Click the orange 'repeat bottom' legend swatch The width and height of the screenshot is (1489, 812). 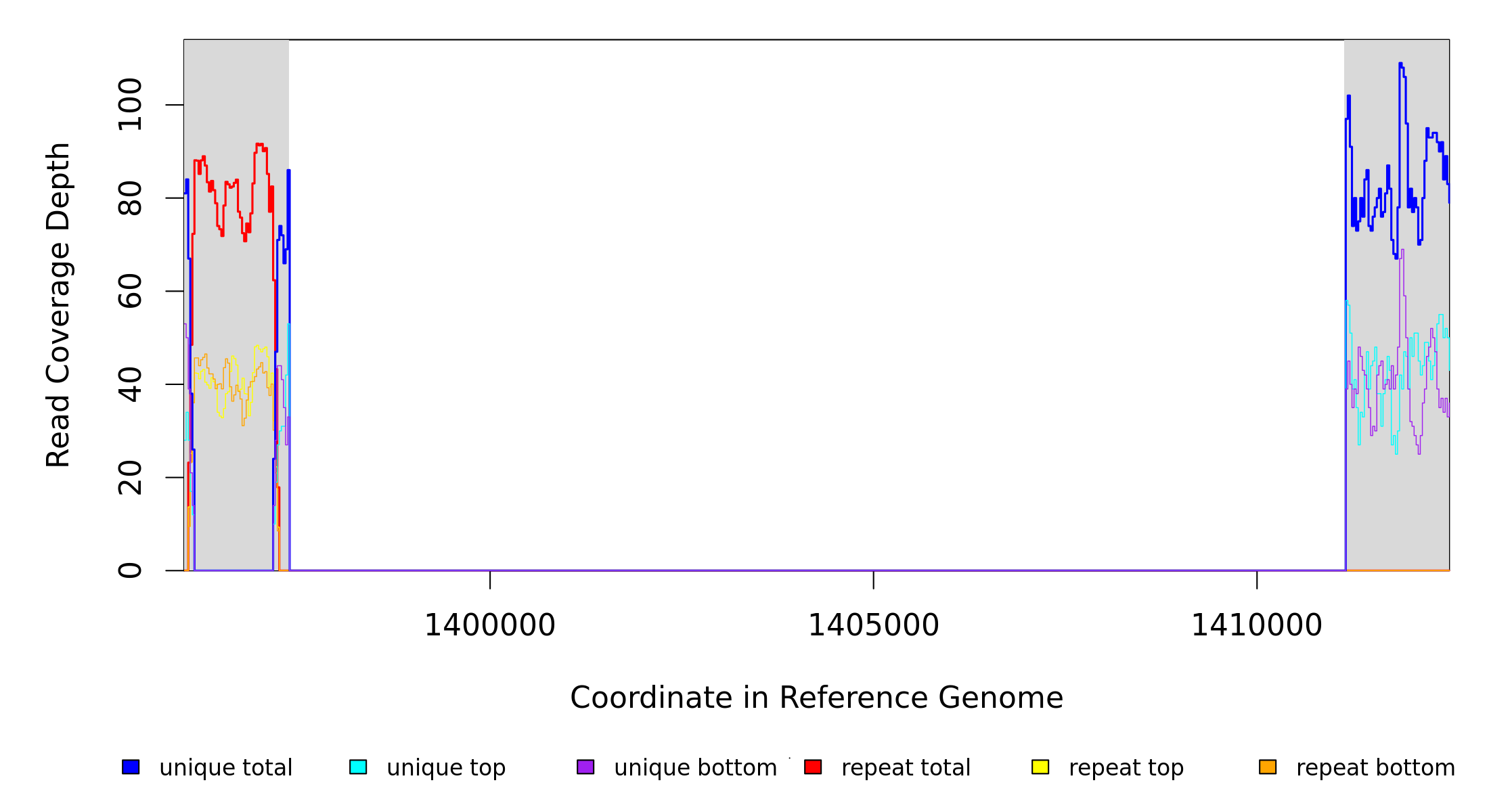click(x=1268, y=767)
